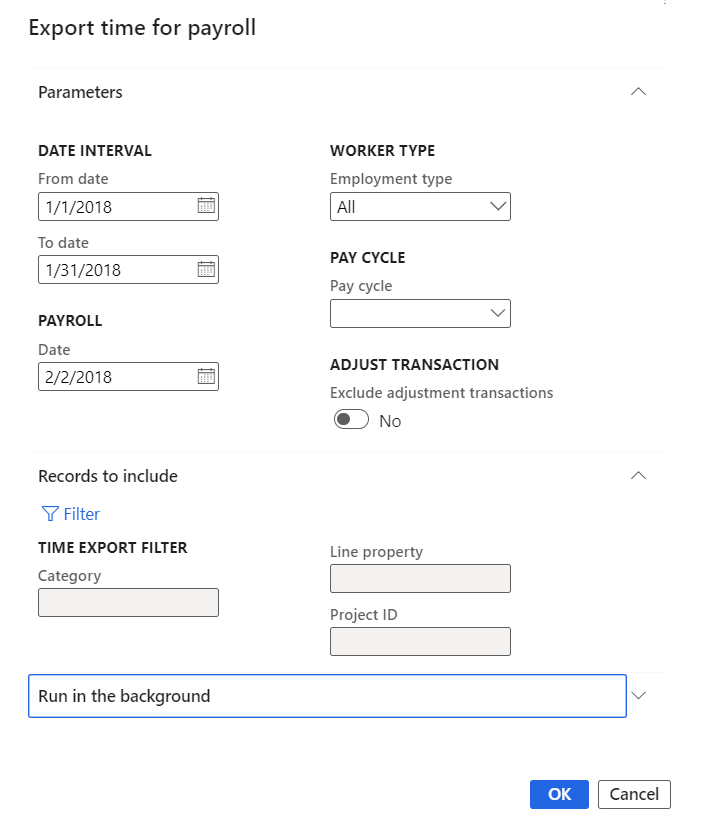Click the Records to include header
705x840 pixels.
pyautogui.click(x=108, y=476)
